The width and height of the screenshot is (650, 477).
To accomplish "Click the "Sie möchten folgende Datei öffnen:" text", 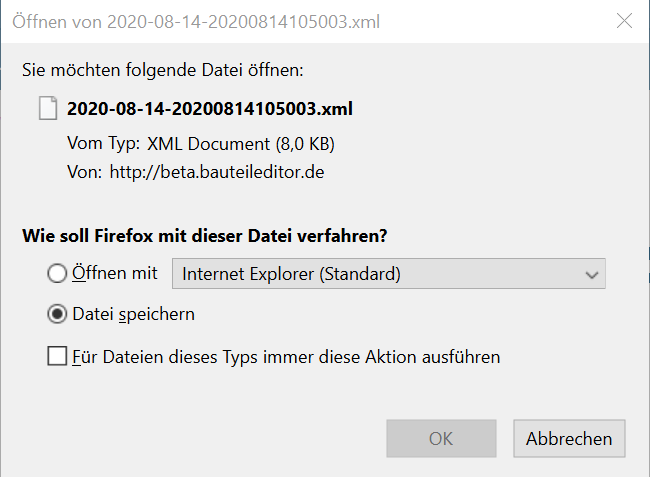I will [163, 70].
